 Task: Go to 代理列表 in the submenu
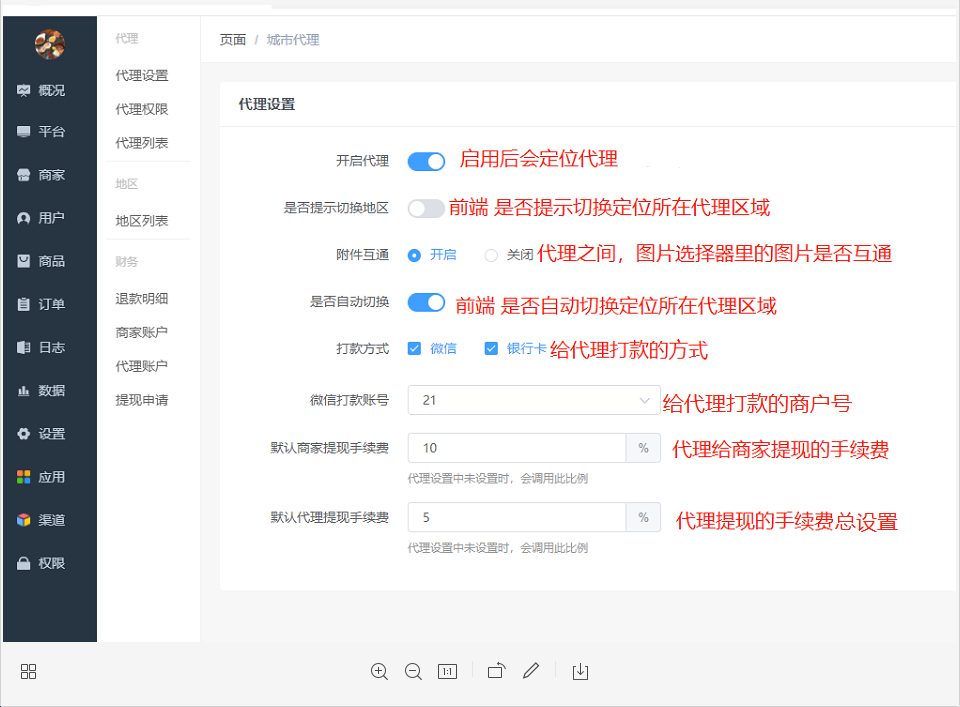click(141, 143)
